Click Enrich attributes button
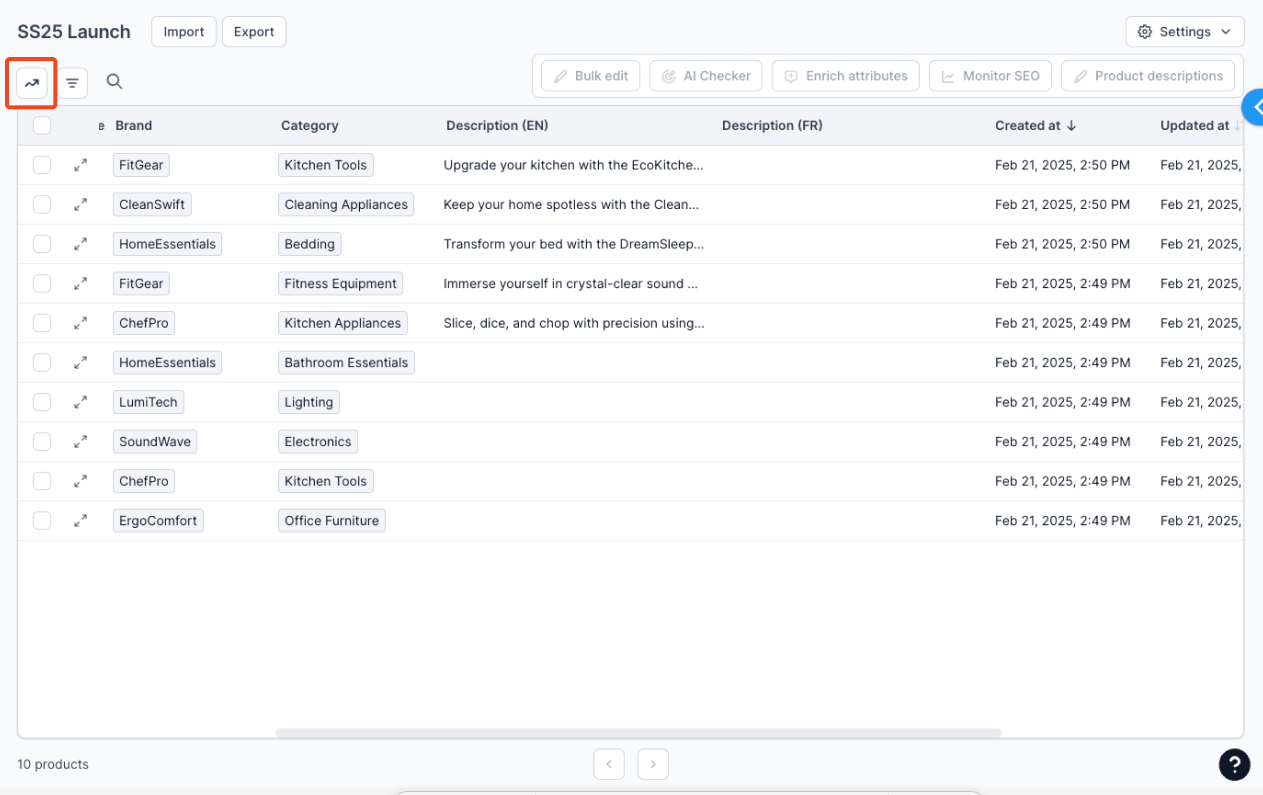The image size is (1263, 795). click(x=846, y=76)
